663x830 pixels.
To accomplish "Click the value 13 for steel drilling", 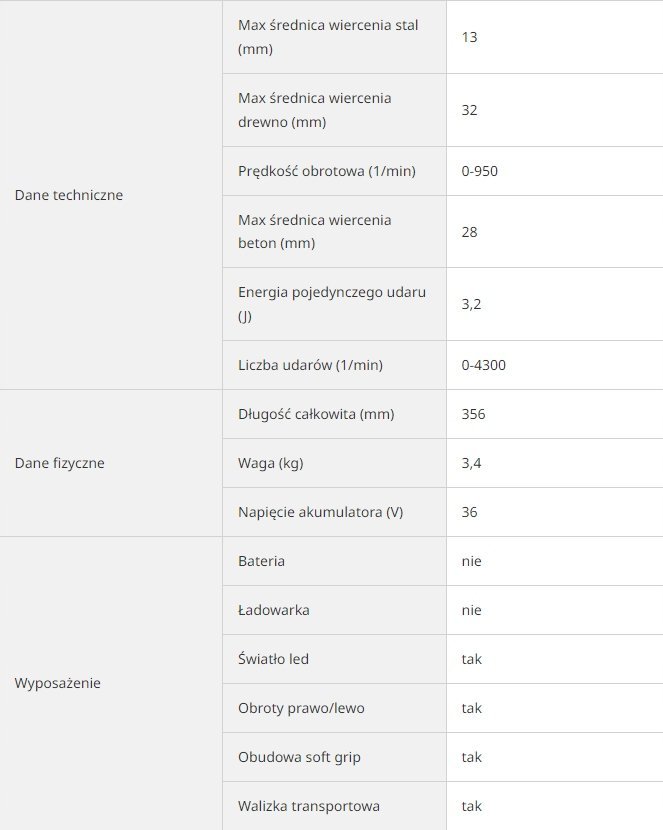I will point(469,37).
